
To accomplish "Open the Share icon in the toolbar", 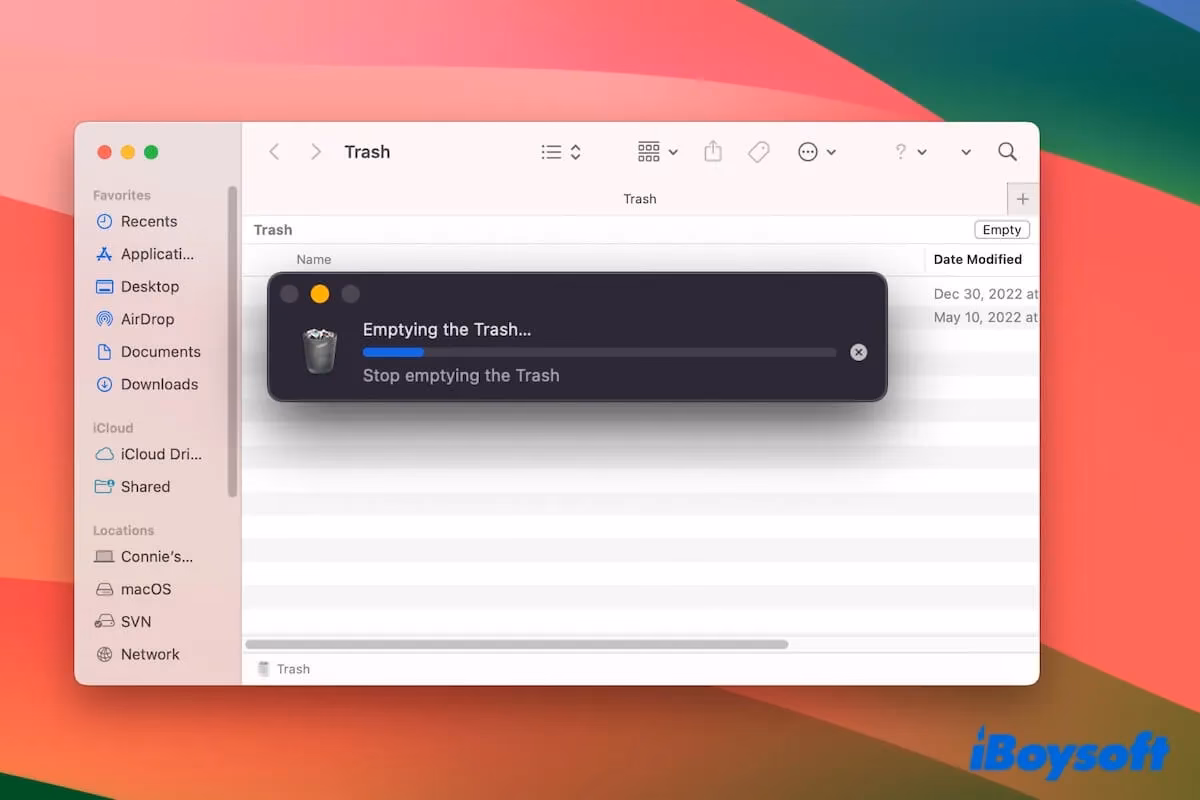I will 713,151.
